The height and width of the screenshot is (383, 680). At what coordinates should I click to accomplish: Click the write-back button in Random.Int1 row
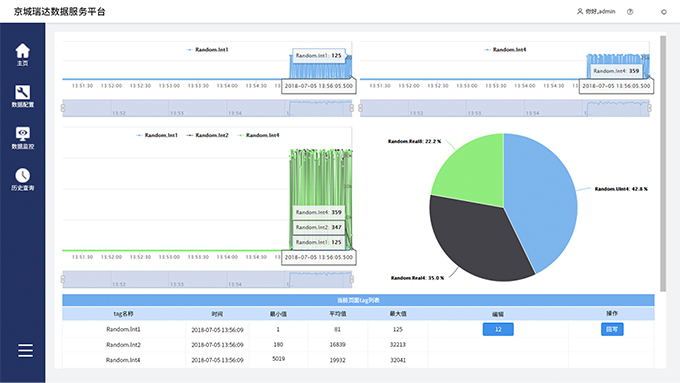612,329
